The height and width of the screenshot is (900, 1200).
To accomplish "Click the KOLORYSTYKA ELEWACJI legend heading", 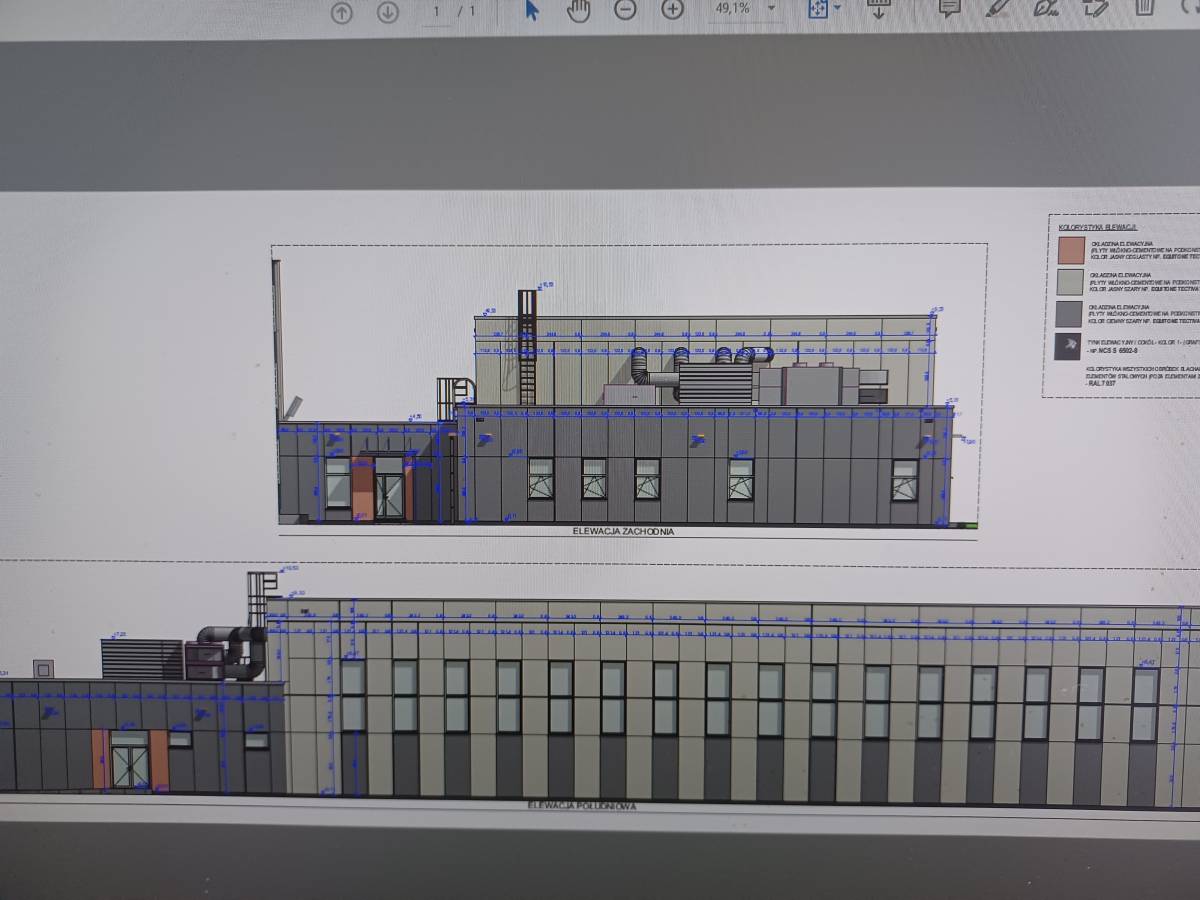I will click(1098, 227).
